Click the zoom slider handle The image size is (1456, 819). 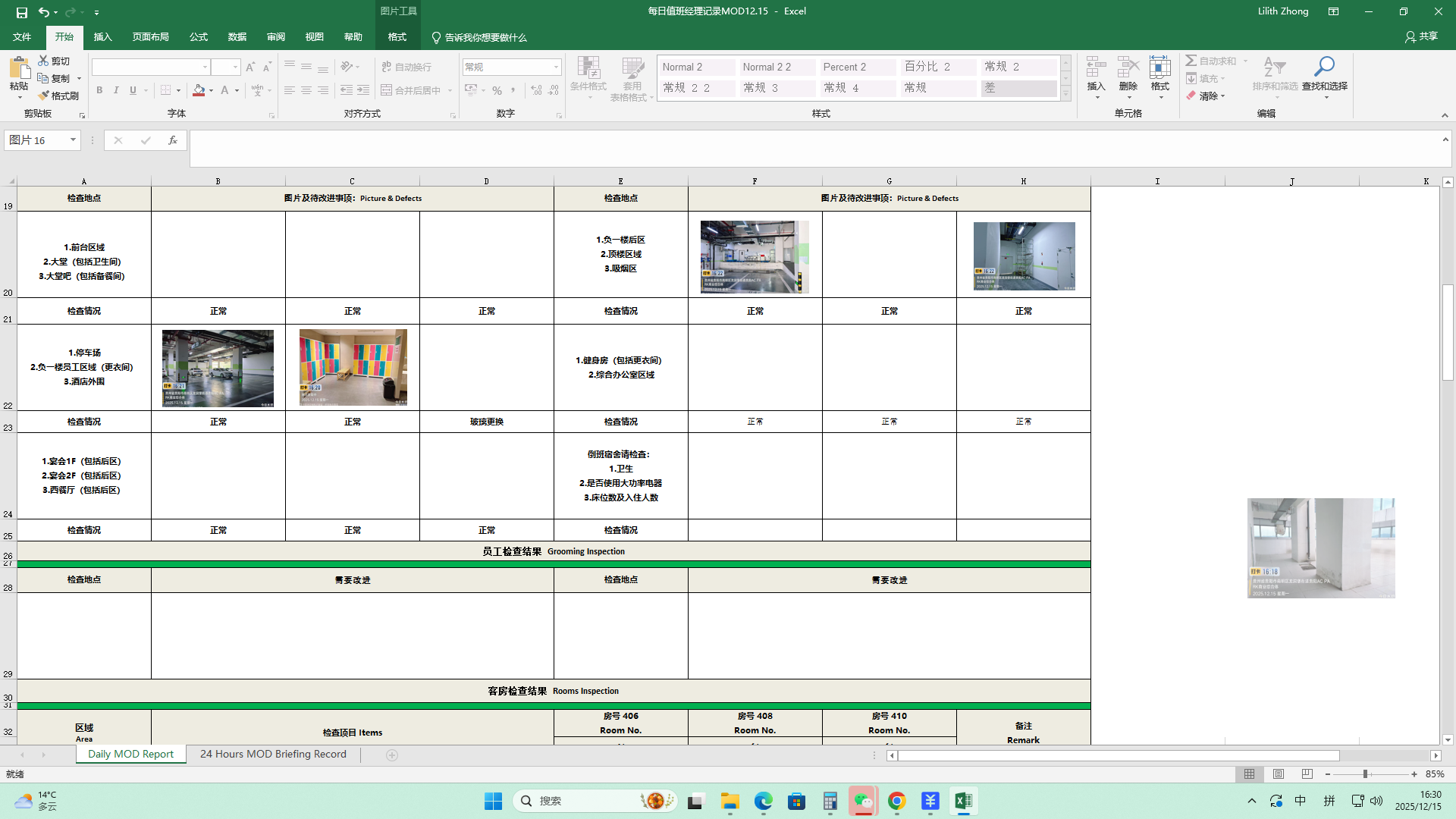(1365, 774)
